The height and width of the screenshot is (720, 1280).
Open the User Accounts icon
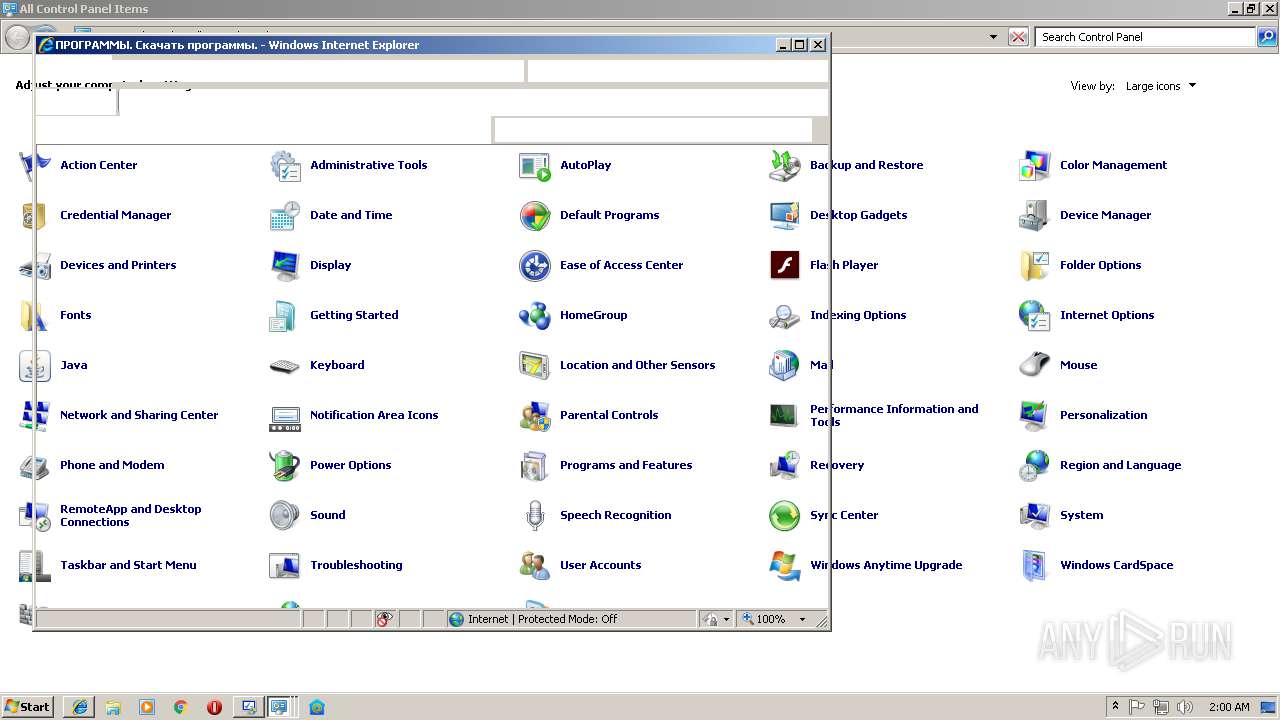[x=535, y=565]
